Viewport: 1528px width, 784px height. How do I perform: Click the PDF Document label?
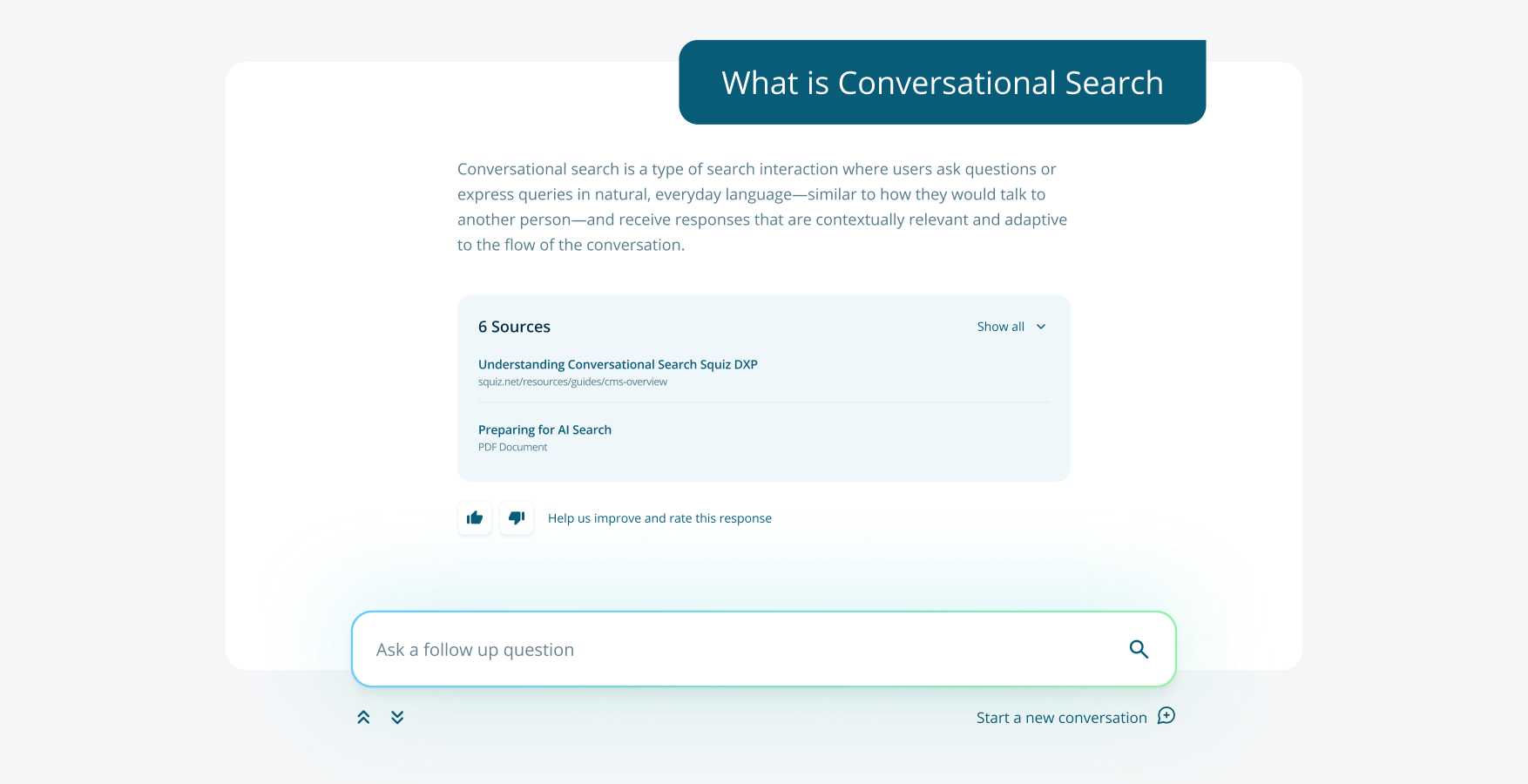coord(512,447)
